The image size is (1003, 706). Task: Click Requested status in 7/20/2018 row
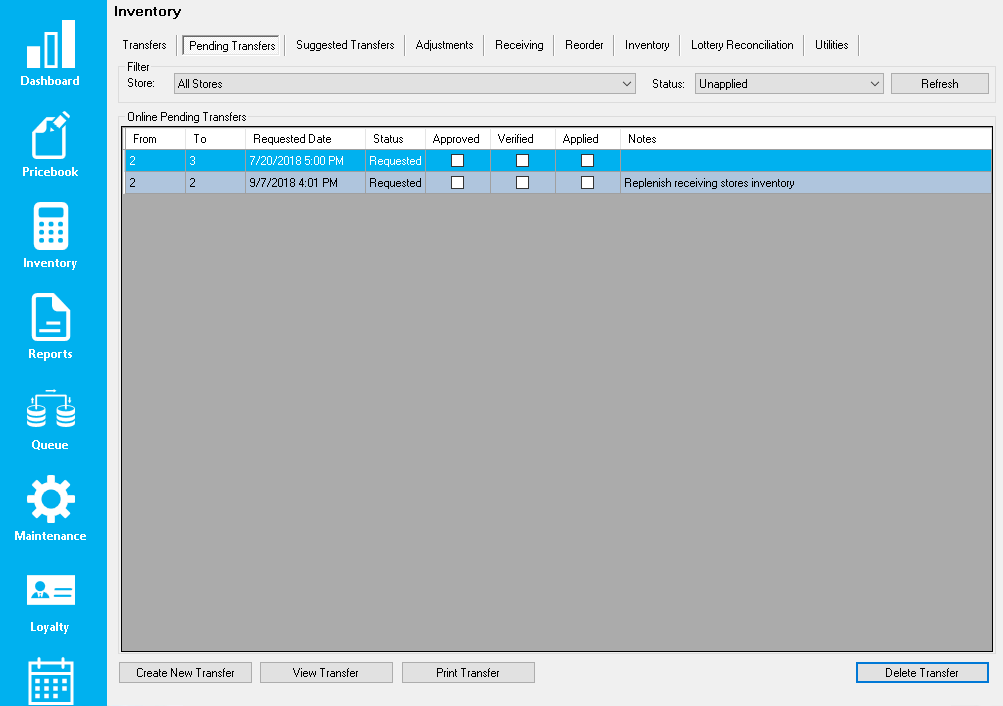pos(395,161)
